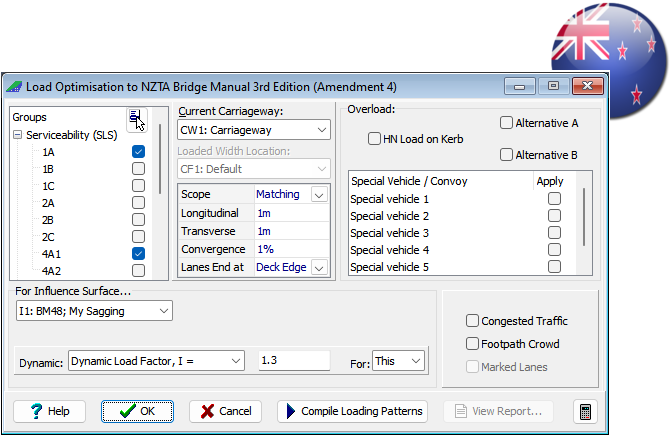Maximize the Load Optimisation dialog

pyautogui.click(x=553, y=86)
